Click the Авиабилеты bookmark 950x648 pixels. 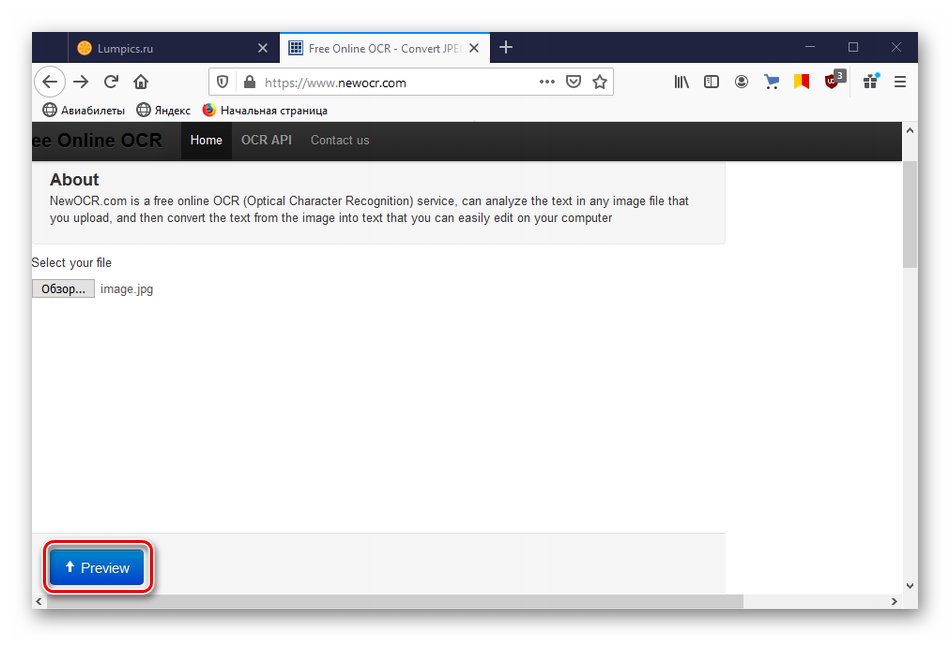[x=84, y=110]
